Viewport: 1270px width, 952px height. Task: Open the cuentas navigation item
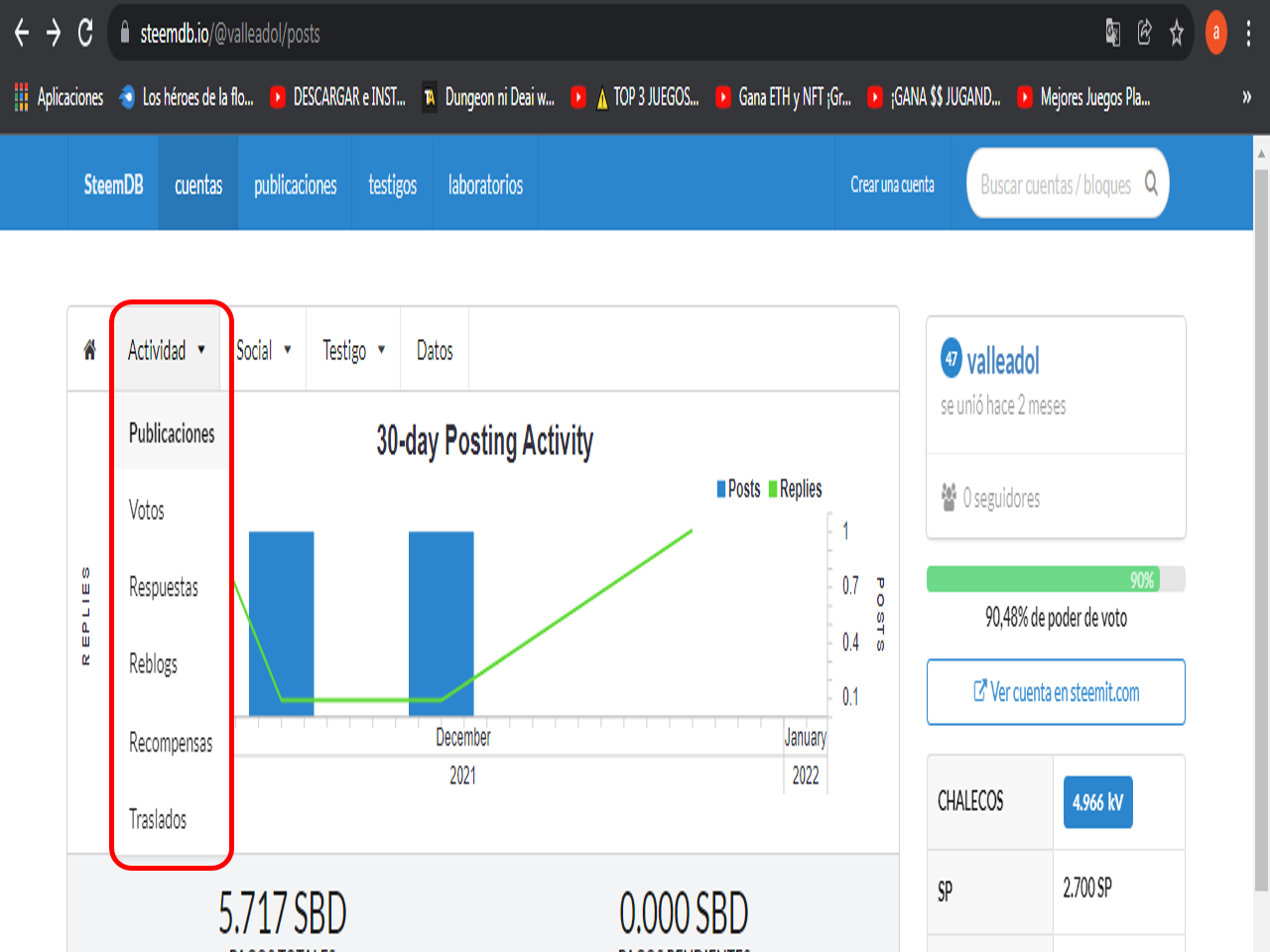click(x=198, y=184)
